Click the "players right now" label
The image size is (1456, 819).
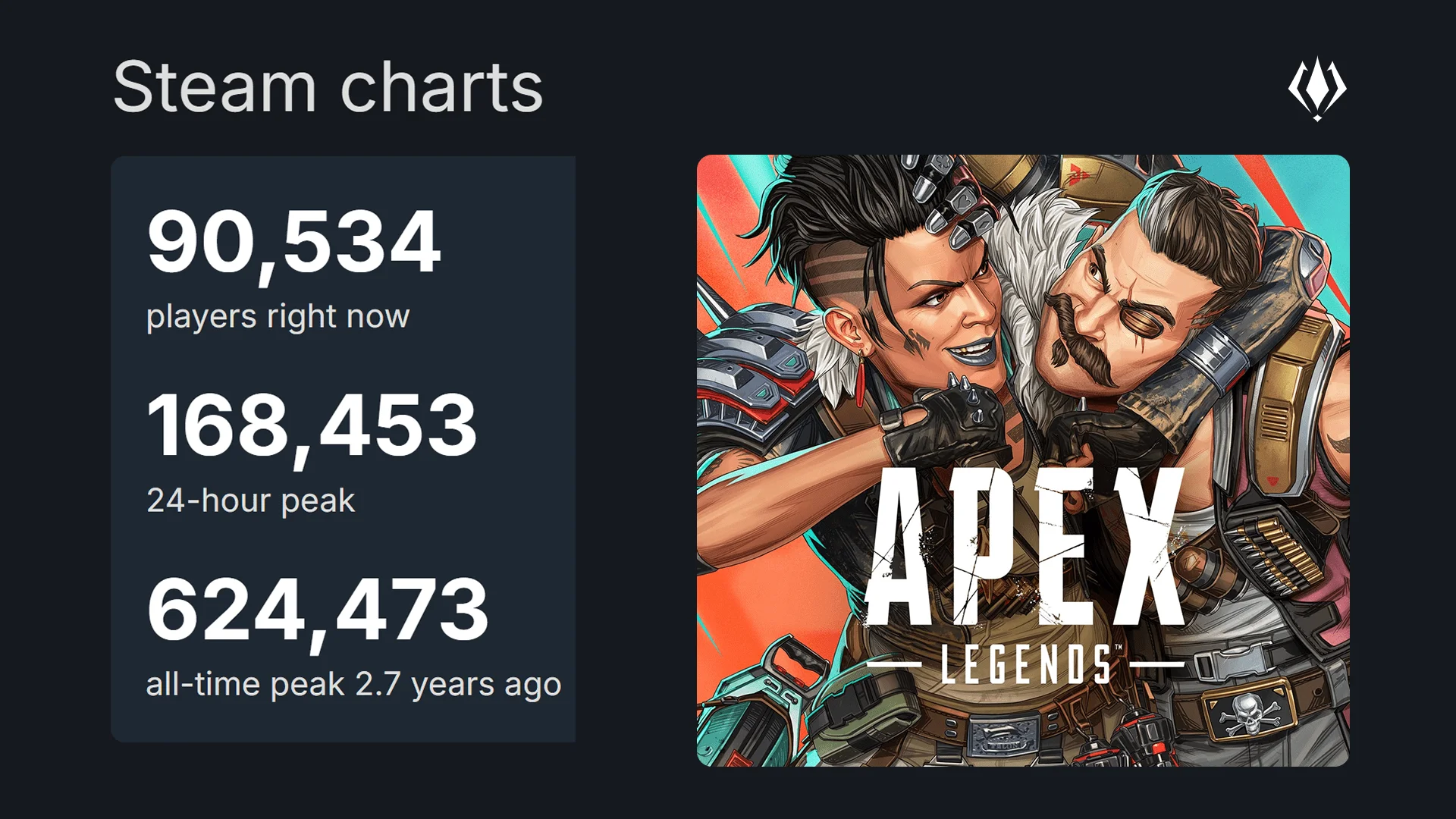278,316
